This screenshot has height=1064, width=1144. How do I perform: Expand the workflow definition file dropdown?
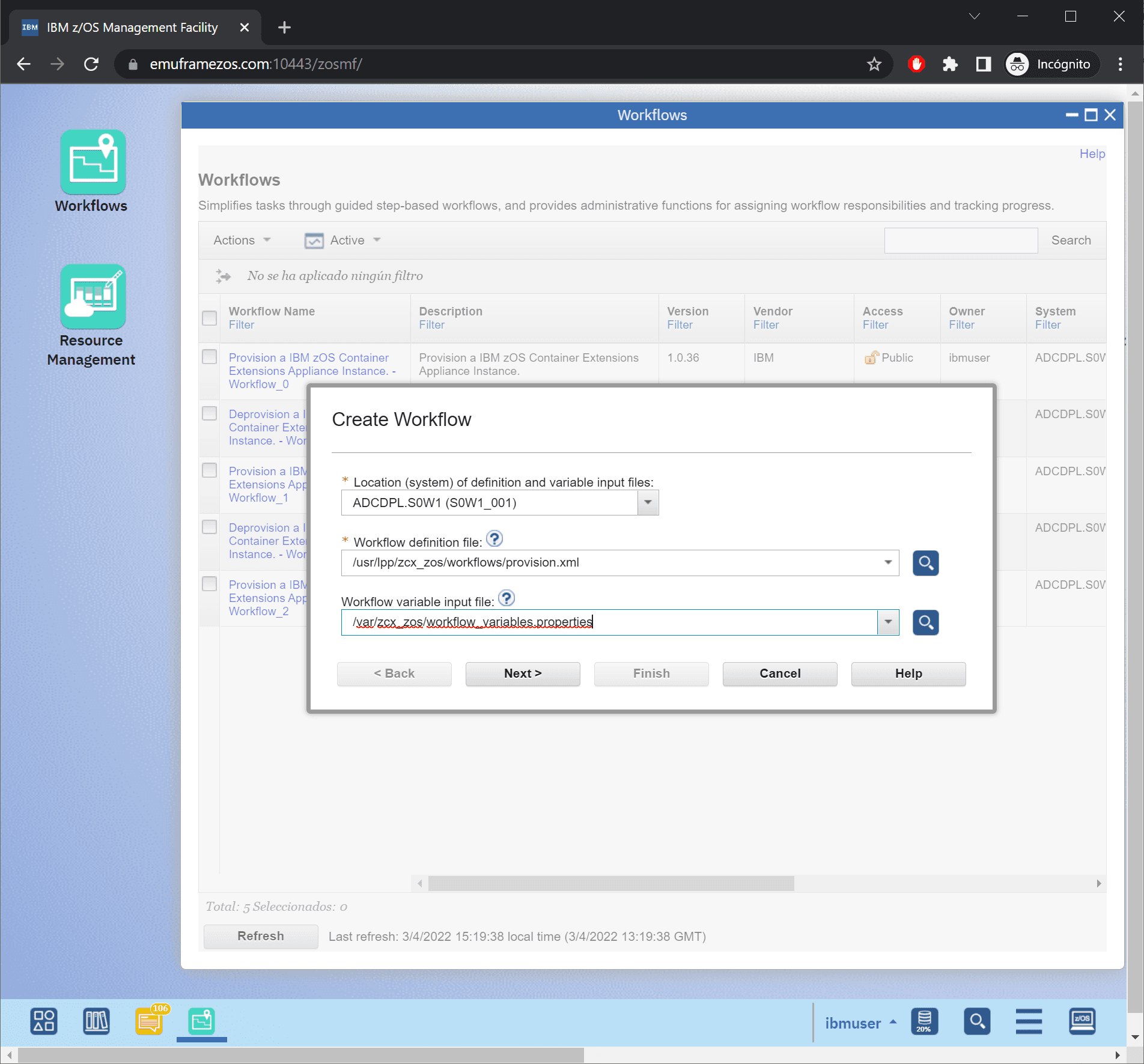[x=887, y=563]
